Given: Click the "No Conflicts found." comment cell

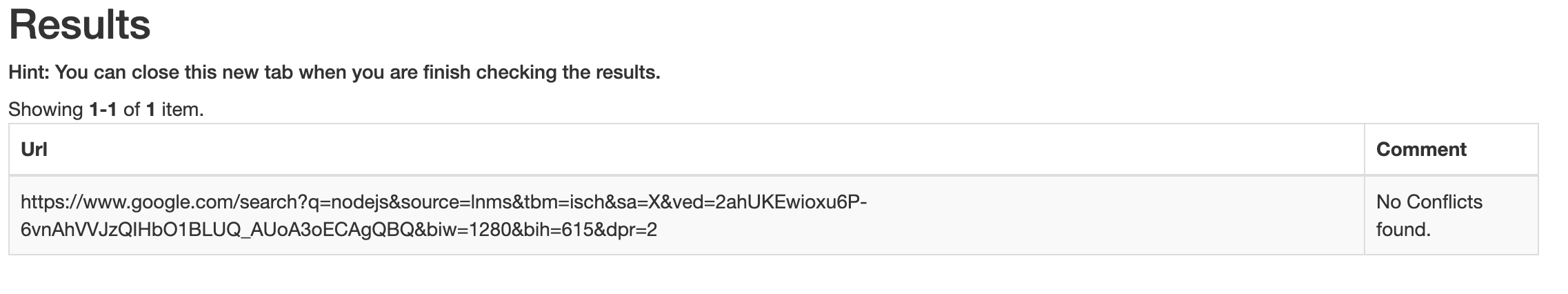Looking at the screenshot, I should pyautogui.click(x=1429, y=215).
